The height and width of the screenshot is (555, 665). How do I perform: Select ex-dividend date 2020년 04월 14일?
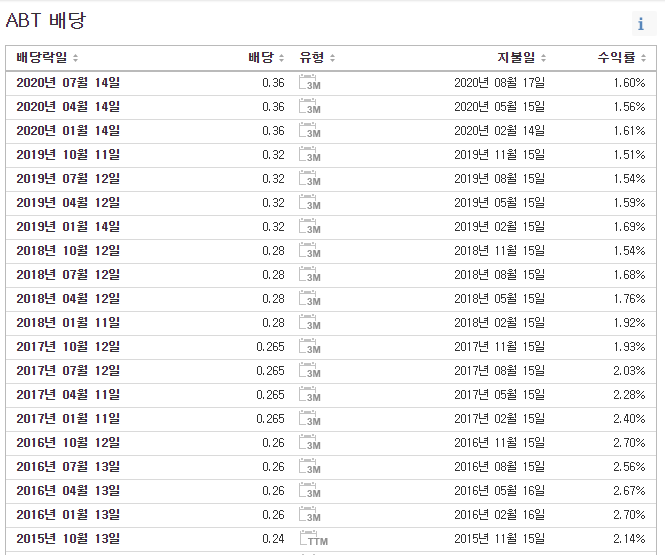(68, 106)
